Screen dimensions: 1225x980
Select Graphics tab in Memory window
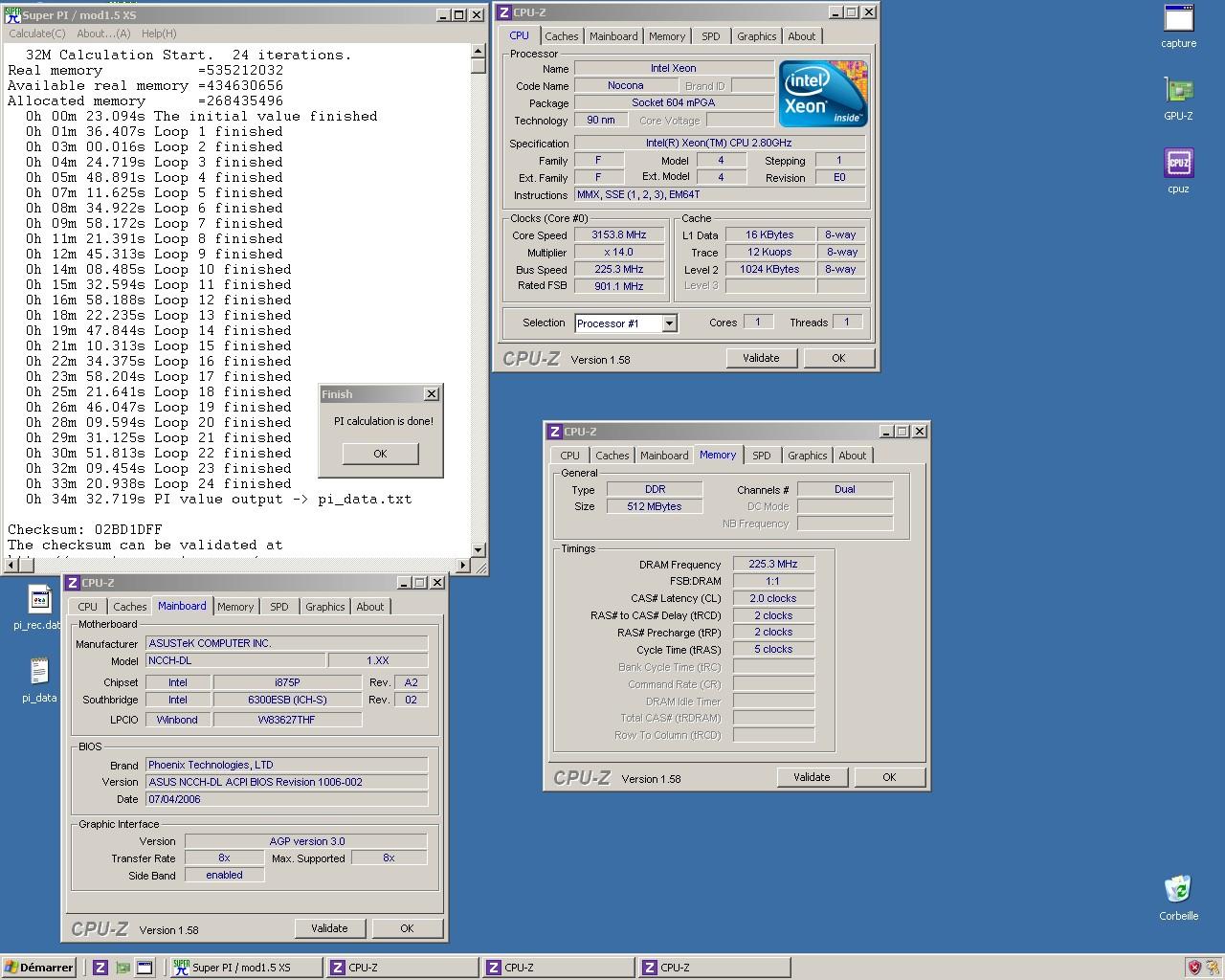[x=807, y=456]
